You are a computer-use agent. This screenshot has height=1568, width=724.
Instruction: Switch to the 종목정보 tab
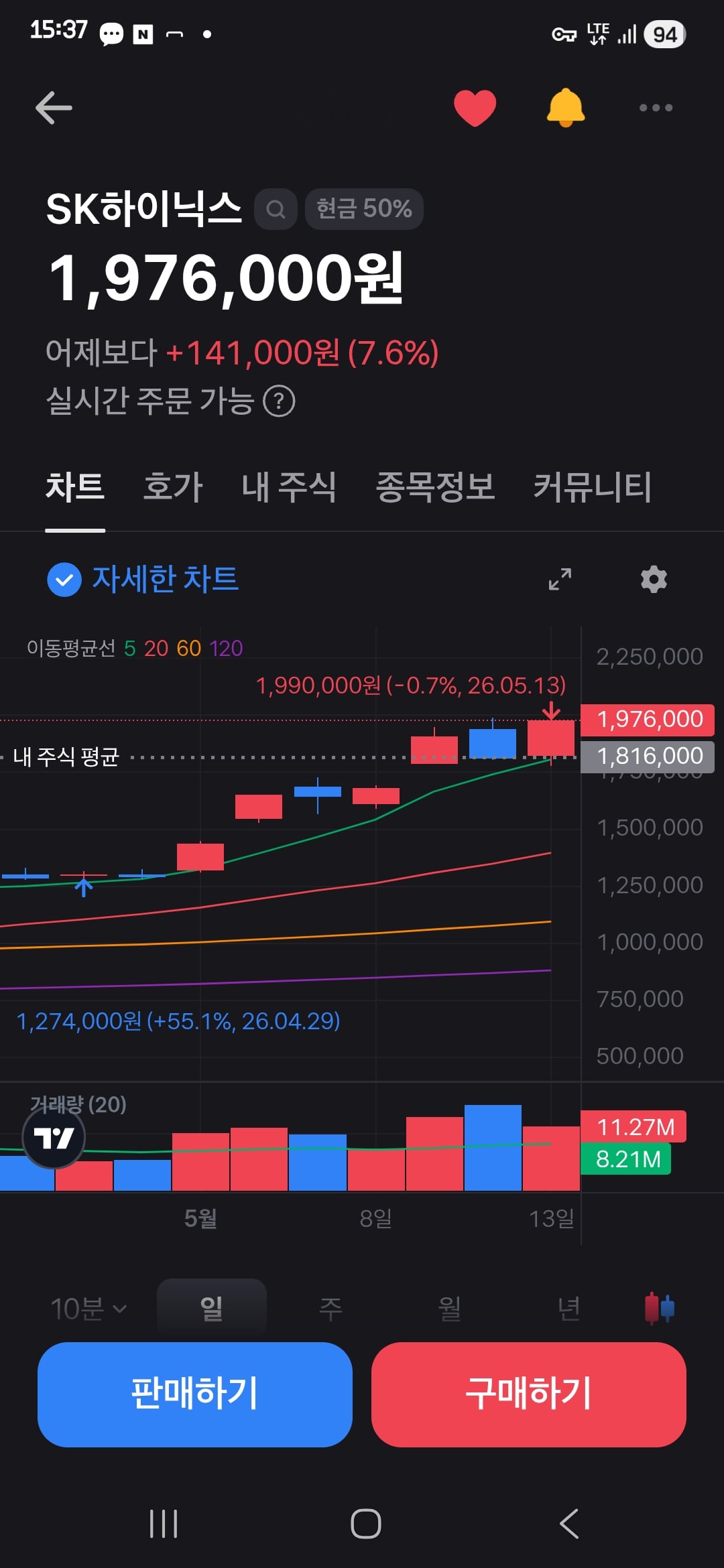pyautogui.click(x=435, y=487)
